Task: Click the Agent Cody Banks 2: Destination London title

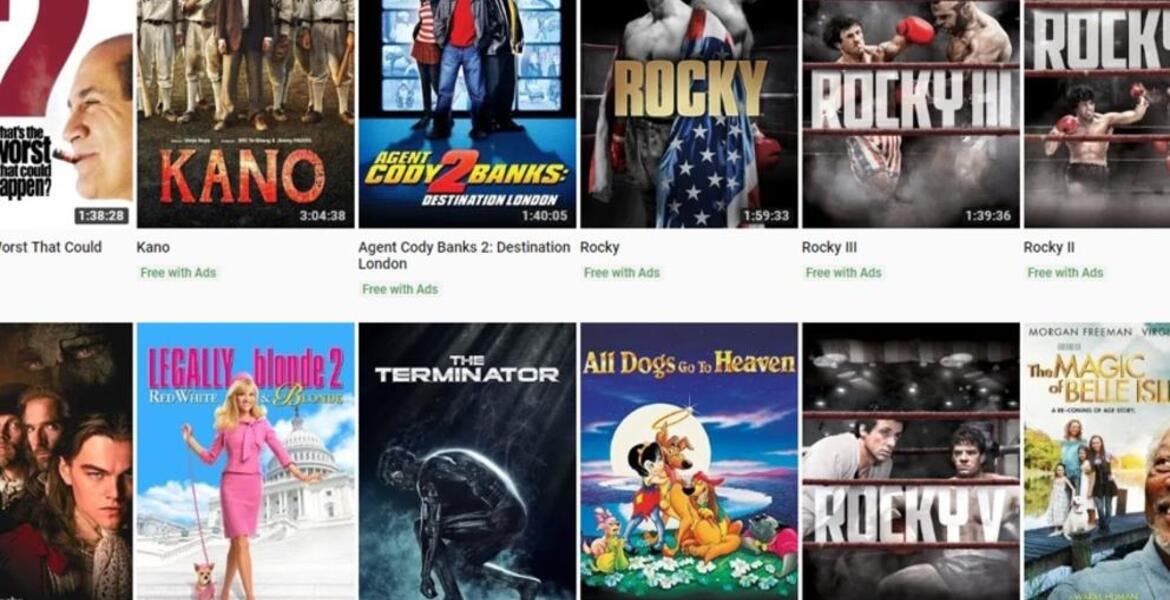Action: coord(463,255)
